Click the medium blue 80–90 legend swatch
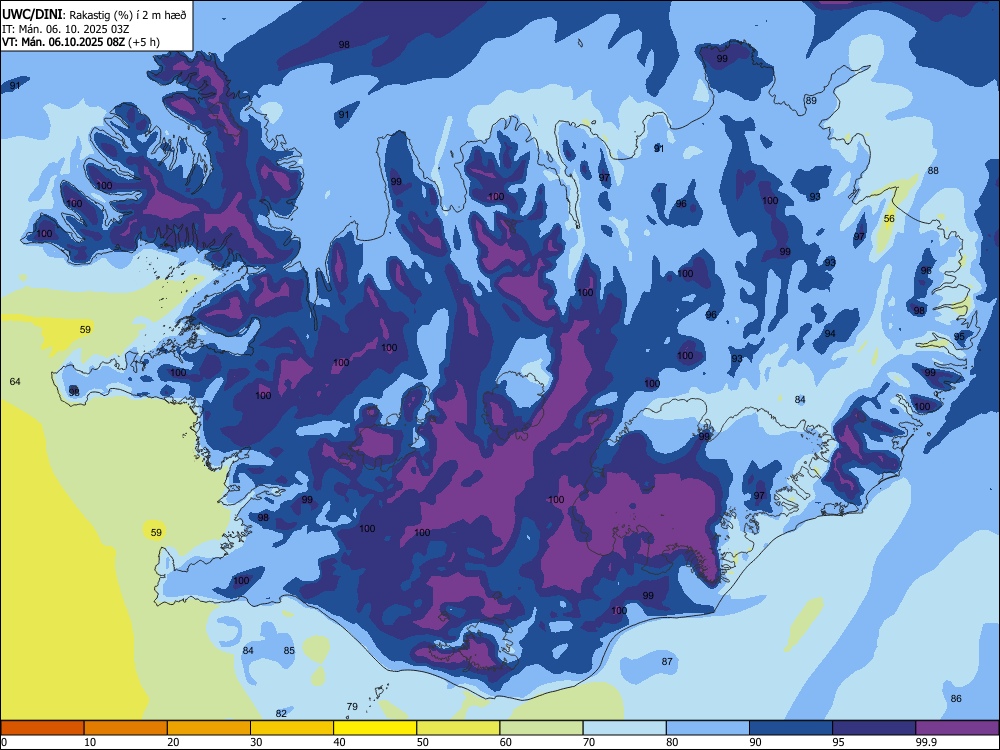This screenshot has width=1000, height=750. click(x=708, y=728)
